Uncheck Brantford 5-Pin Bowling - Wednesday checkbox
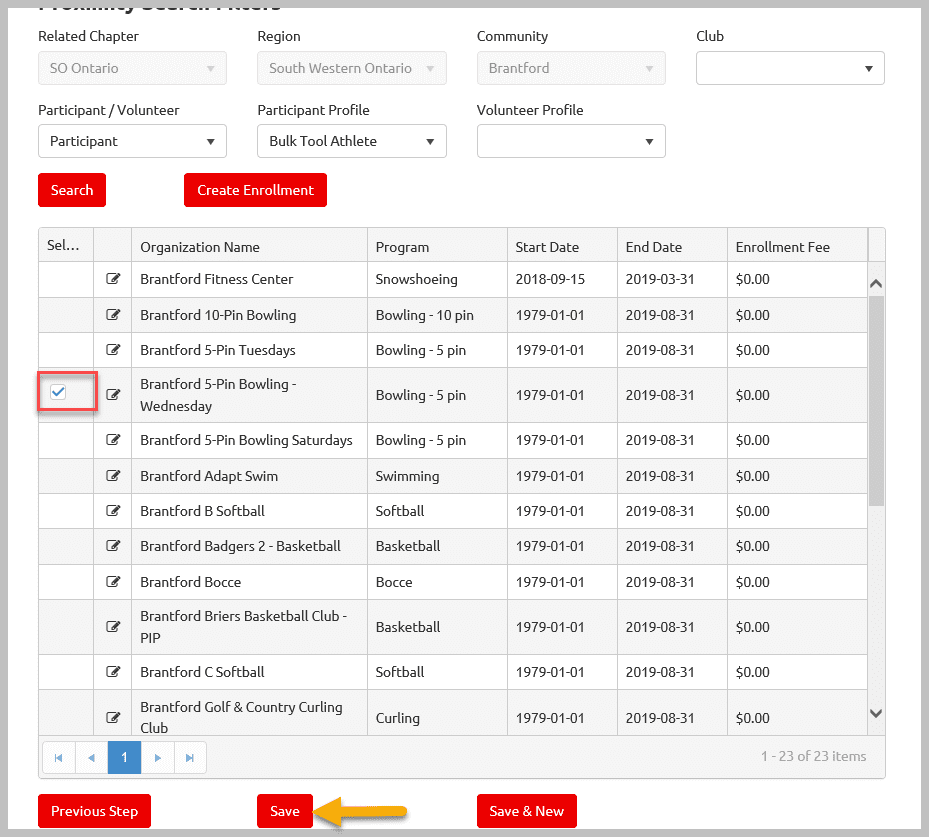The width and height of the screenshot is (929, 837). point(58,392)
